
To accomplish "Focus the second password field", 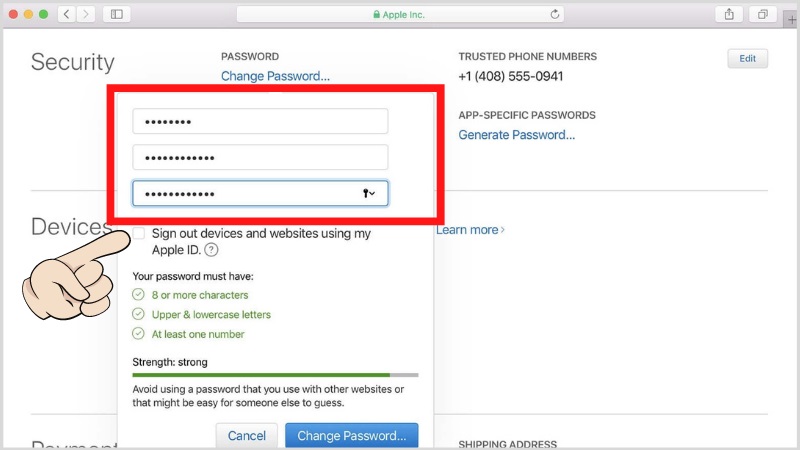I will (260, 157).
